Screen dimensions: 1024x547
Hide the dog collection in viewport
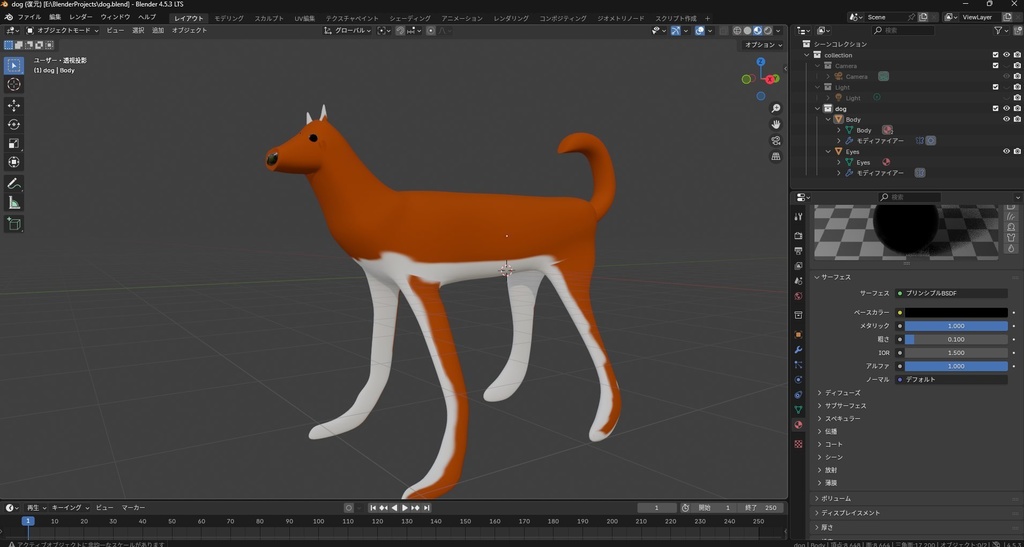(1006, 109)
